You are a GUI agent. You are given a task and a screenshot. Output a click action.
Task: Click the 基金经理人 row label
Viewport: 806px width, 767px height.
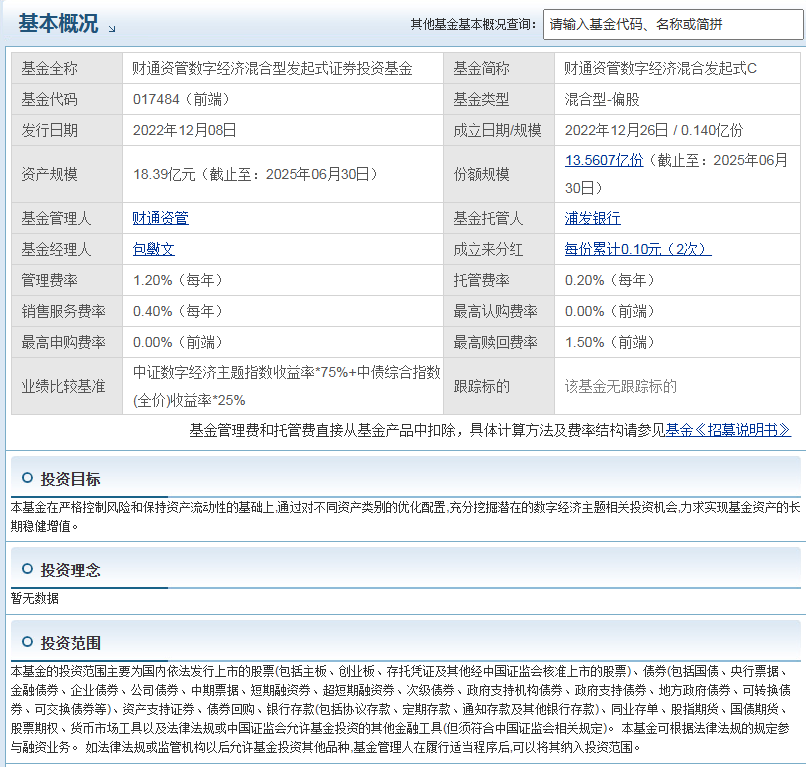[56, 249]
